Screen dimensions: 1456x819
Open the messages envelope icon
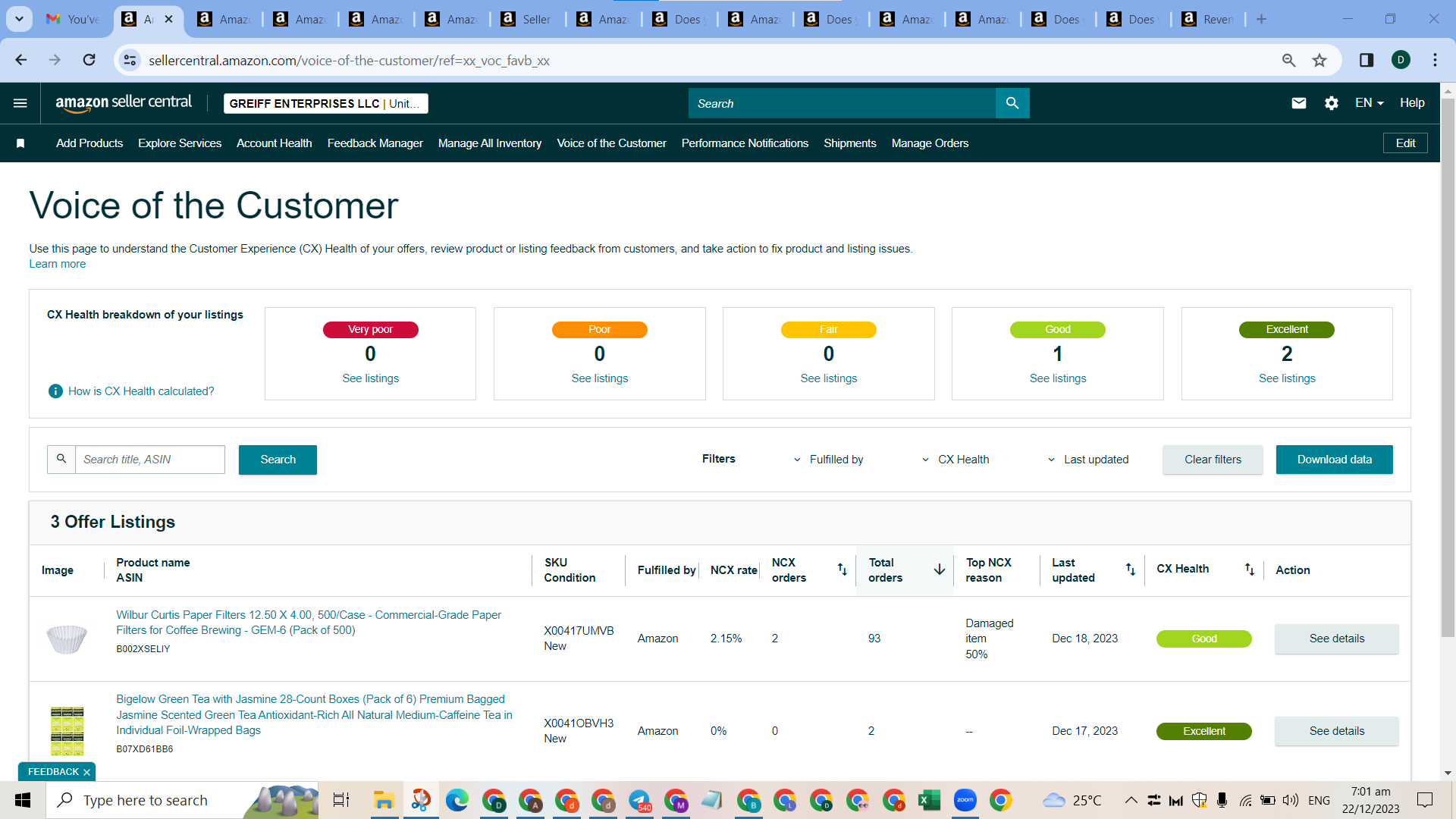(x=1299, y=103)
